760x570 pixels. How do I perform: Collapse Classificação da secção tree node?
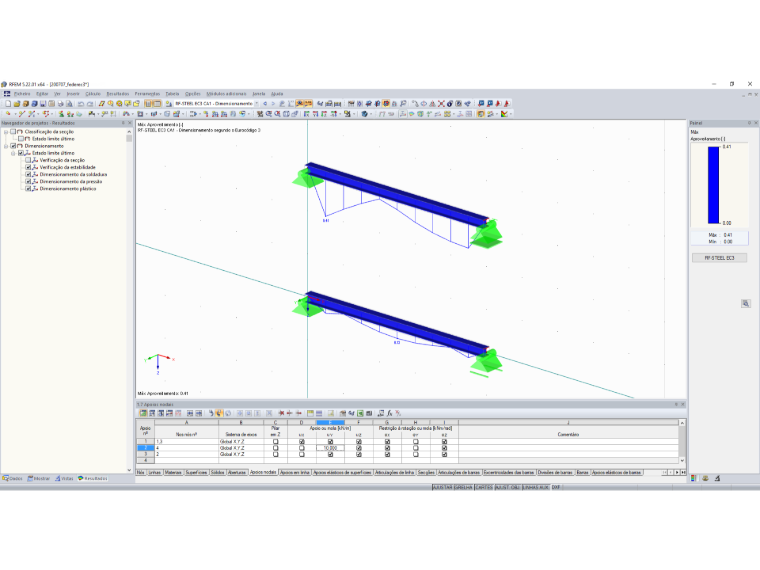tap(6, 132)
